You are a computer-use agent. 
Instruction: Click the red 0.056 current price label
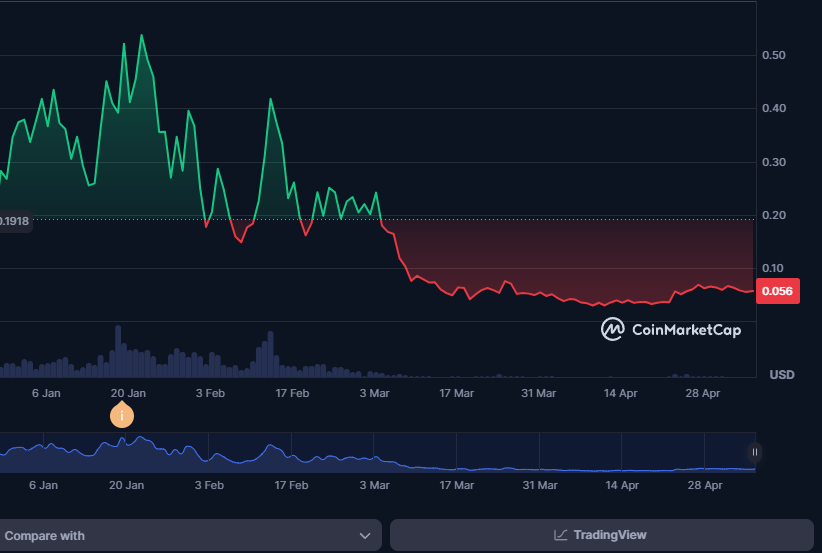point(777,291)
